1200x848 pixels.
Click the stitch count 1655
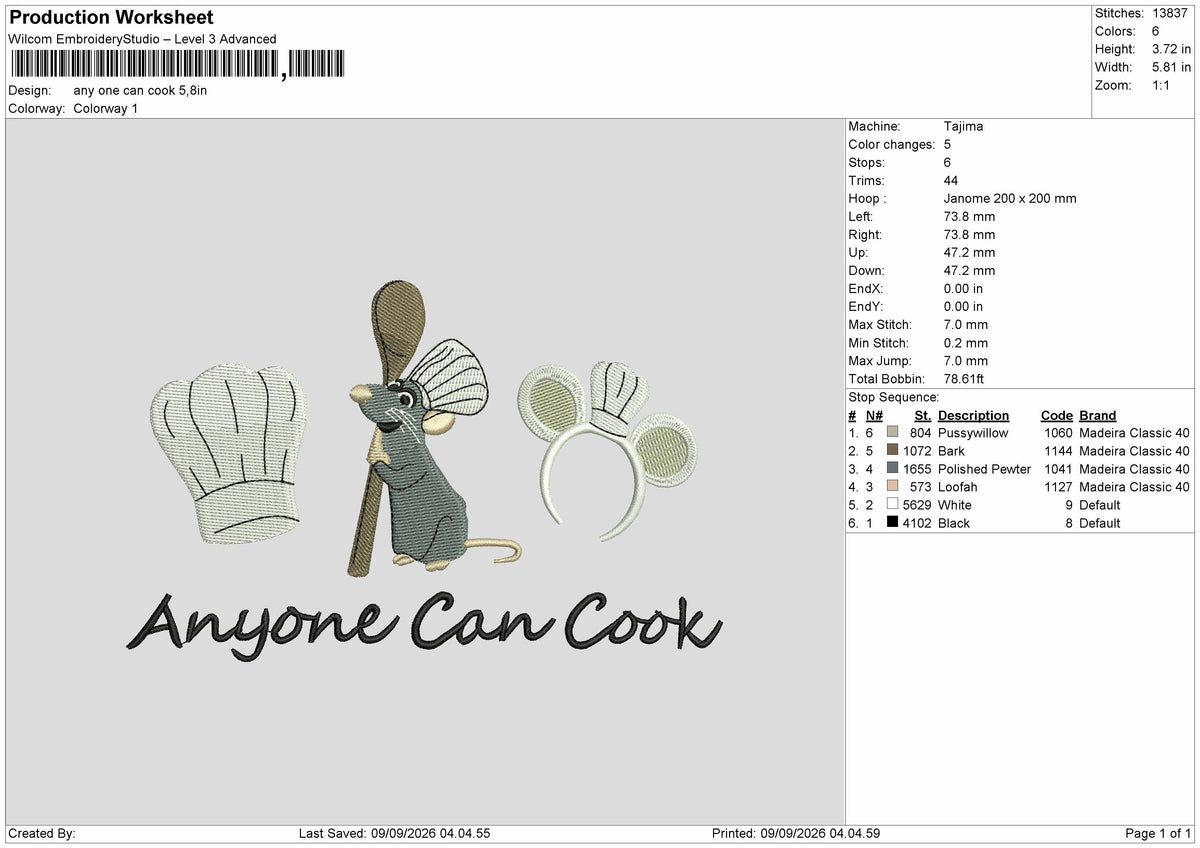(x=917, y=469)
